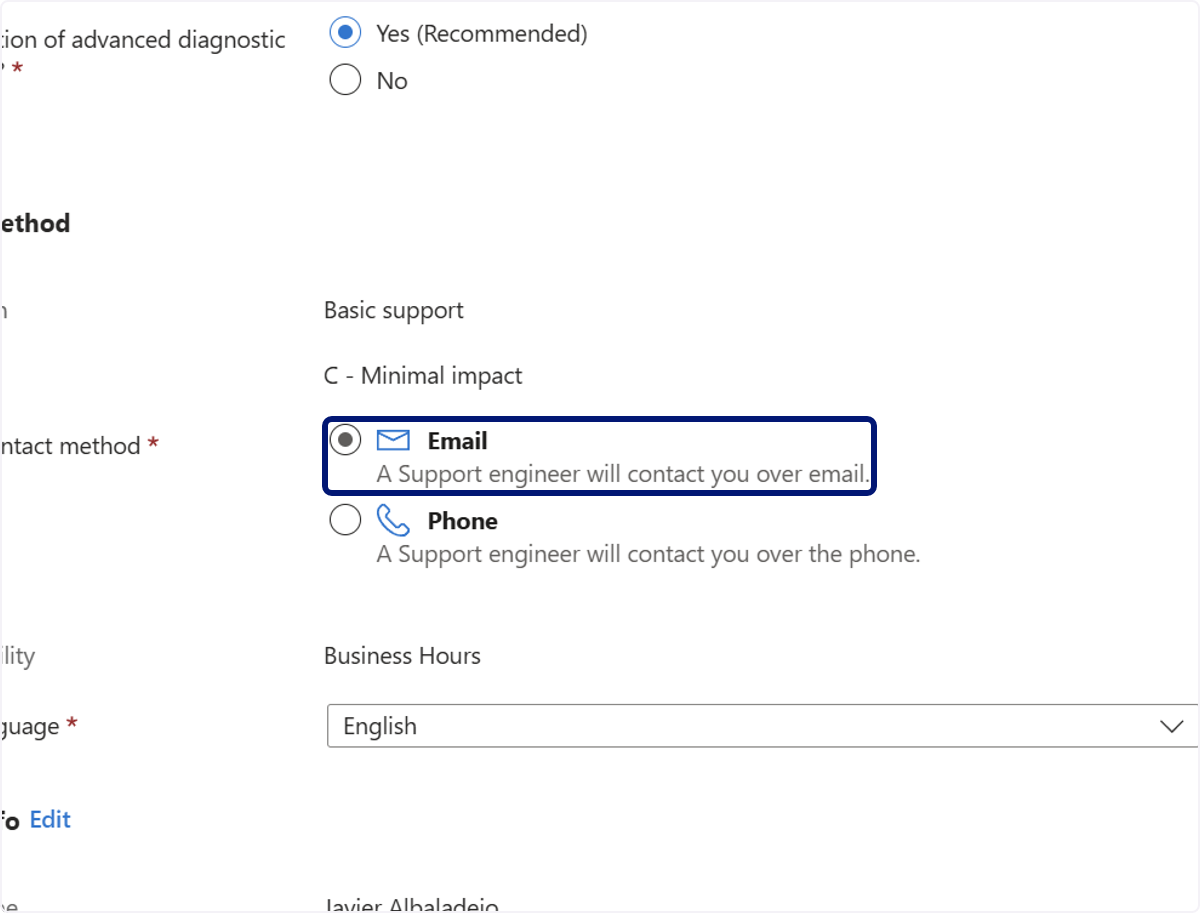Click 'contact you over email' description

point(623,474)
